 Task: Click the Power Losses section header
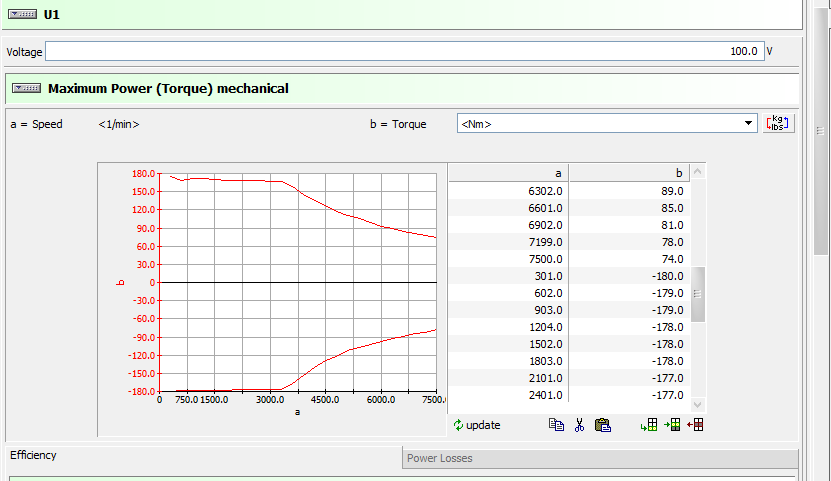(600, 458)
